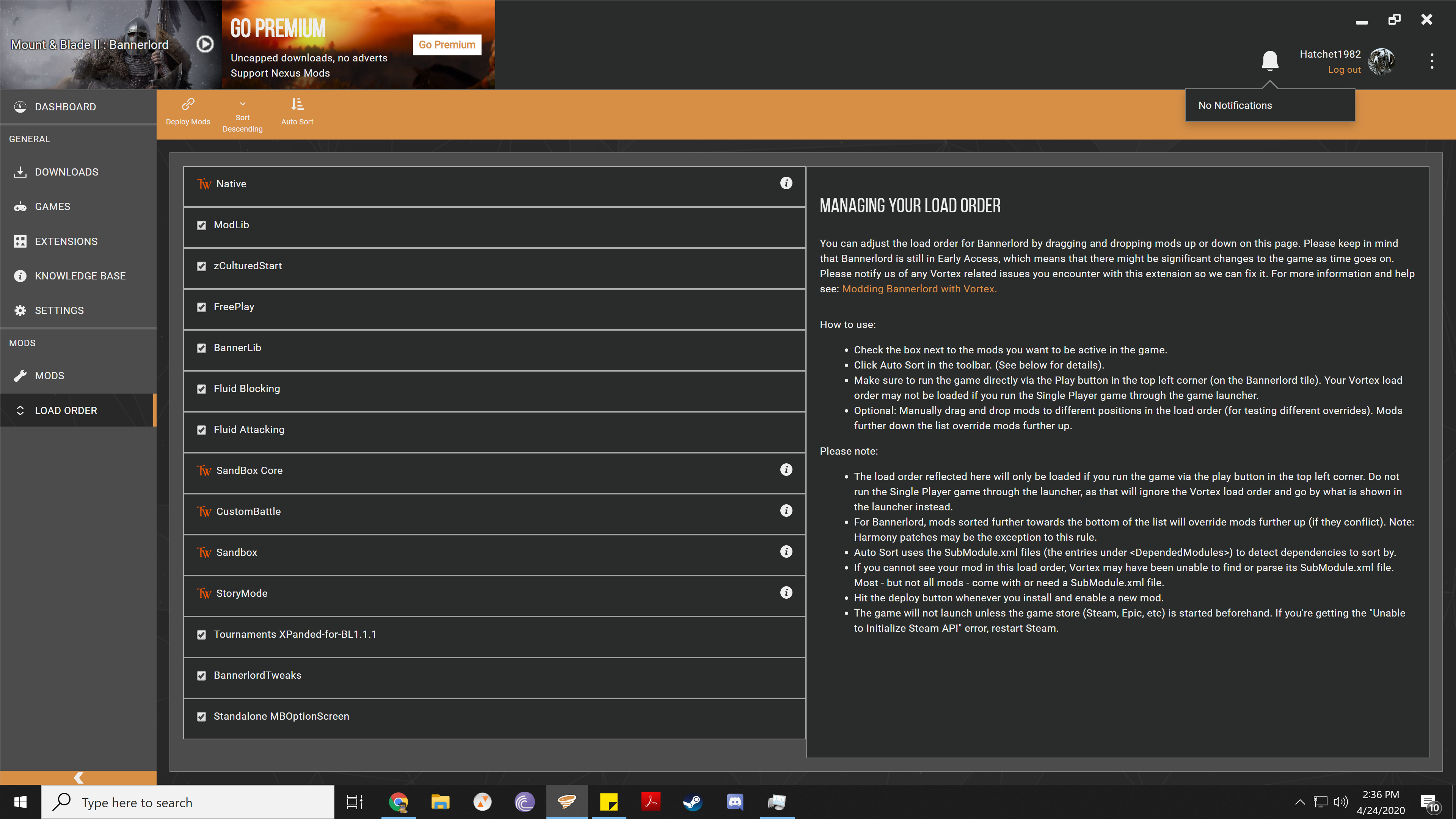Show hidden system tray icons
Screen dimensions: 1456x819
pyautogui.click(x=1300, y=802)
